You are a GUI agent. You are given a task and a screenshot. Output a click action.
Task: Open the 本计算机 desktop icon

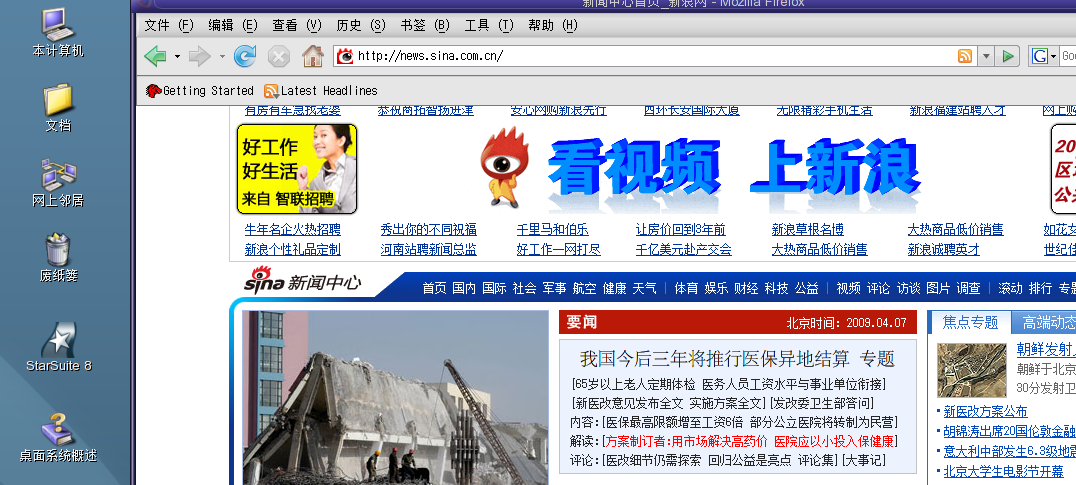click(x=58, y=32)
